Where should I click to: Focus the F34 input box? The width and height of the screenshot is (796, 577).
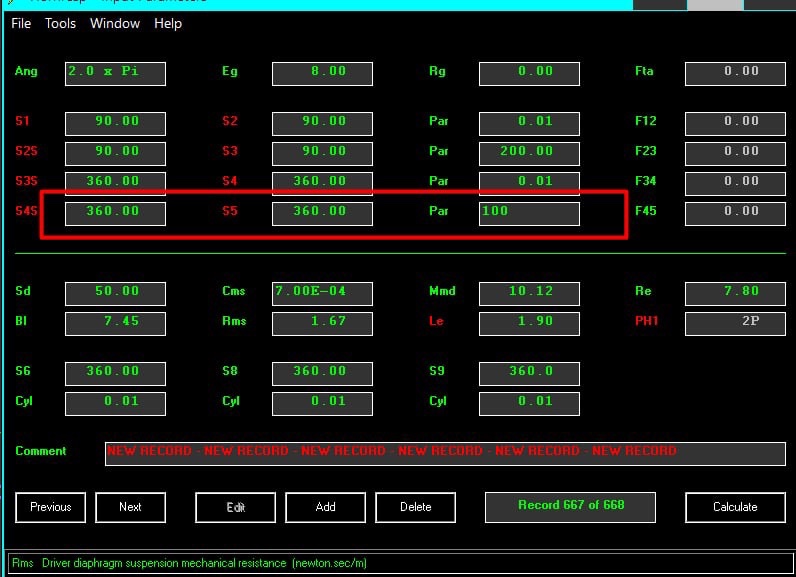click(x=735, y=184)
